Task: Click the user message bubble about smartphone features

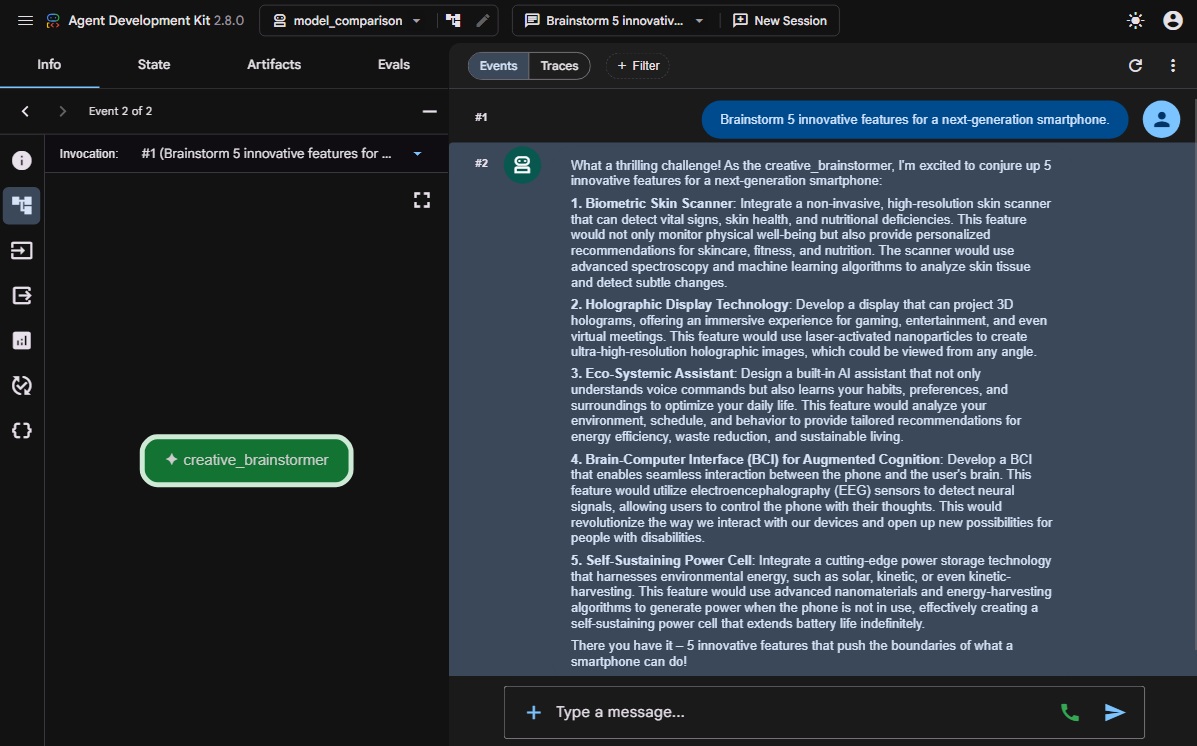Action: click(915, 119)
